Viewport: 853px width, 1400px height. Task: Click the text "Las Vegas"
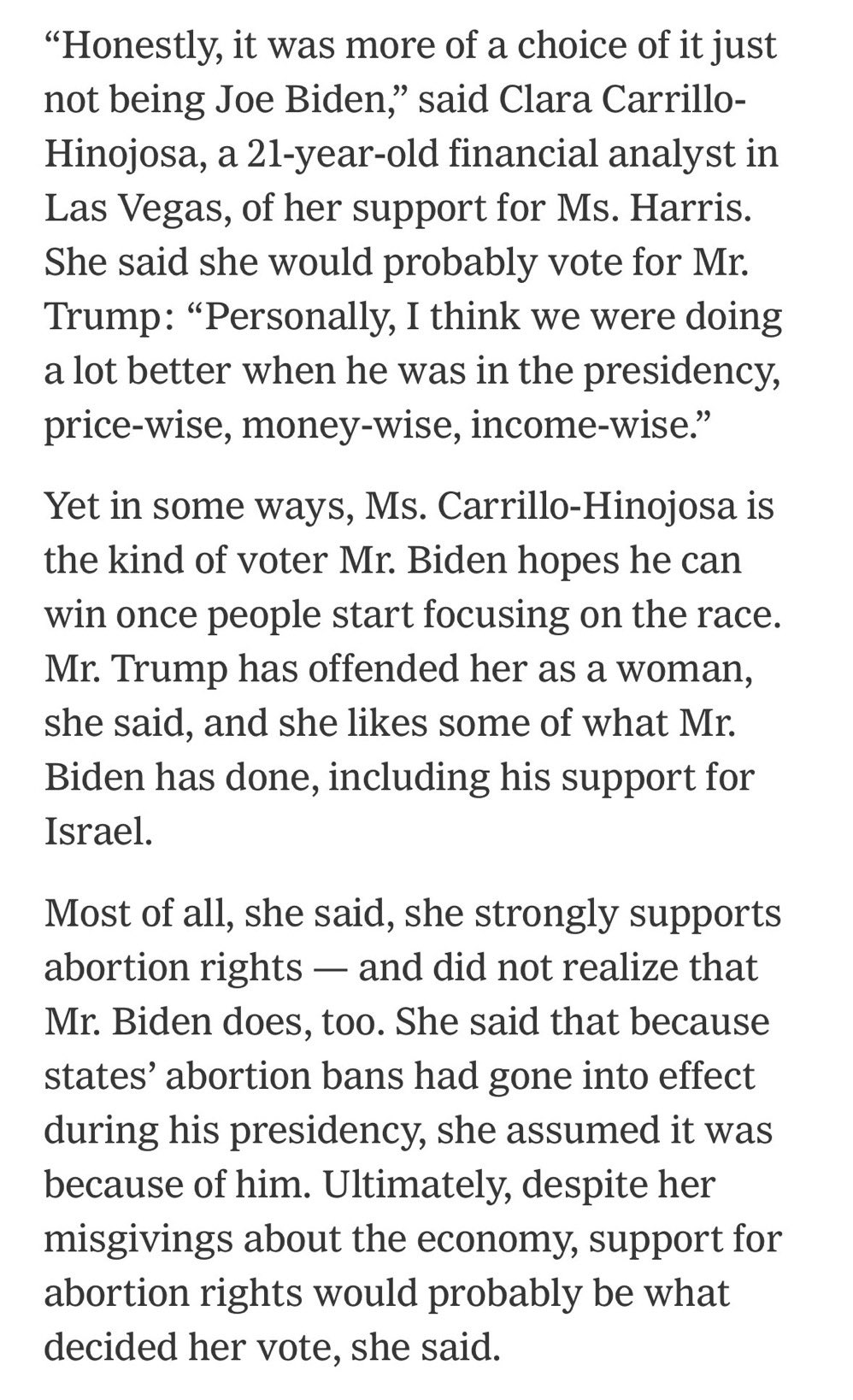pos(130,209)
